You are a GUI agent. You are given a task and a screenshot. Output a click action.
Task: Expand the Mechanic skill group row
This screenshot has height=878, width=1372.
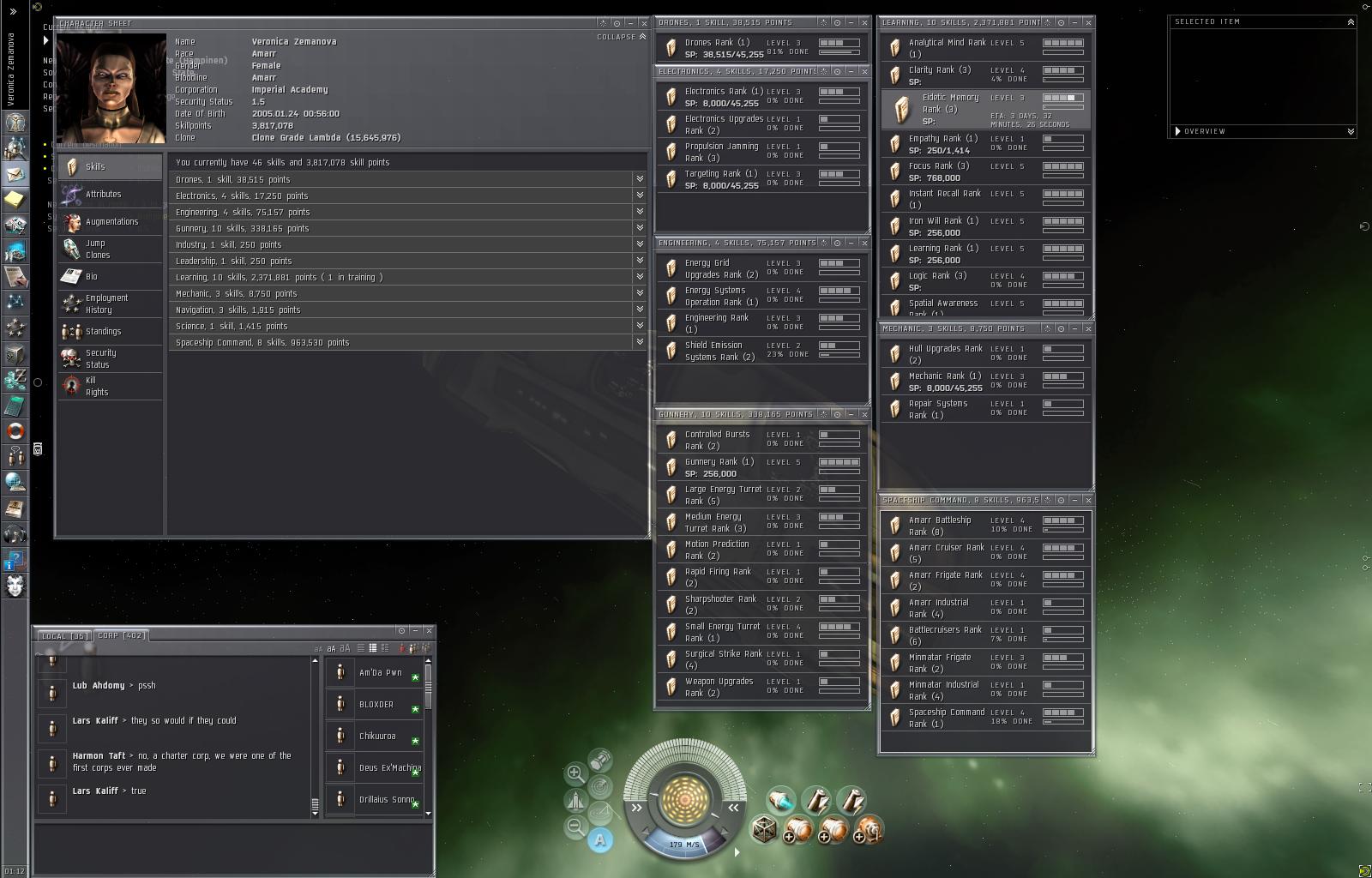[408, 293]
